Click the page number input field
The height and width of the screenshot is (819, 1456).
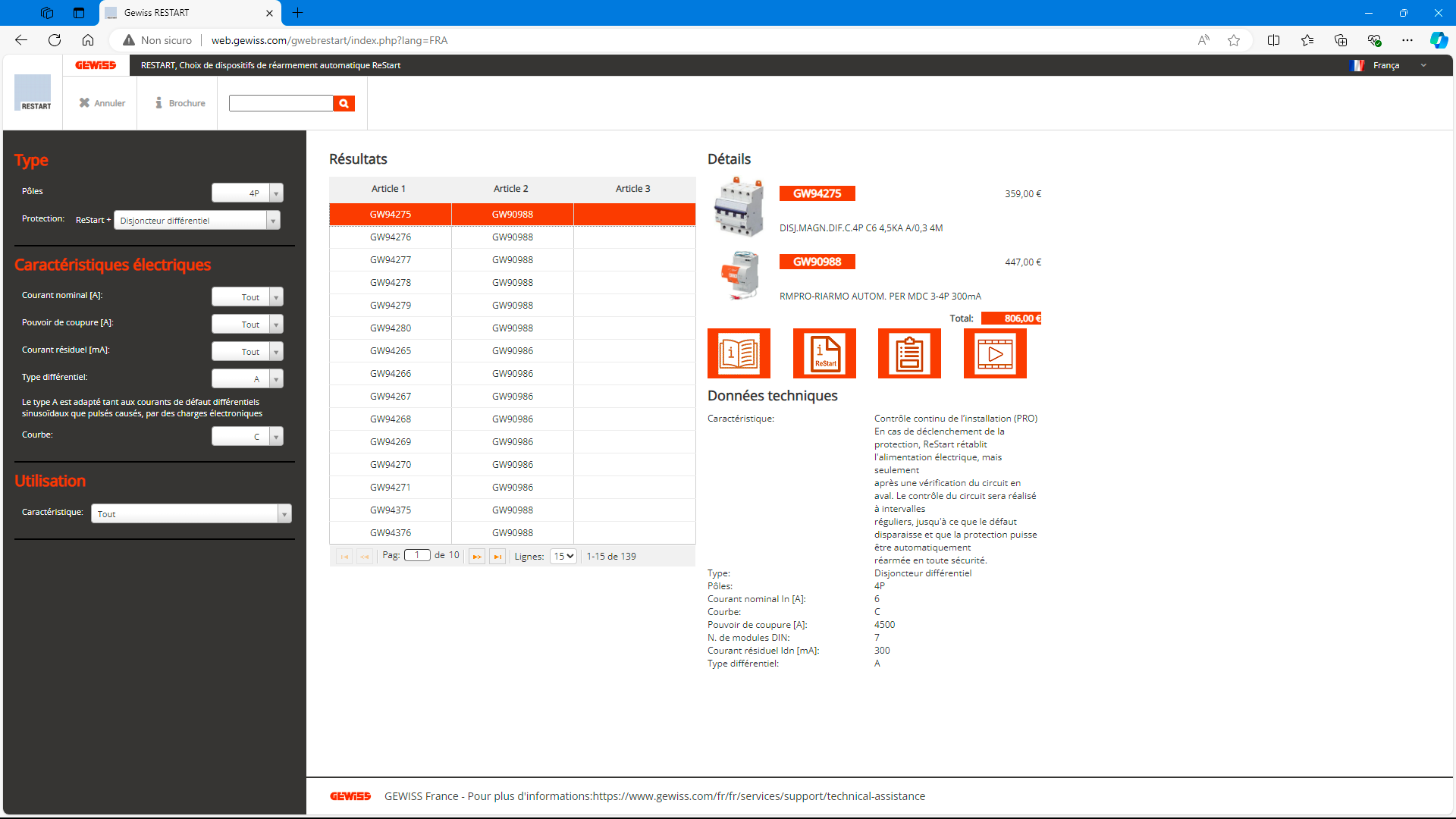pyautogui.click(x=417, y=555)
